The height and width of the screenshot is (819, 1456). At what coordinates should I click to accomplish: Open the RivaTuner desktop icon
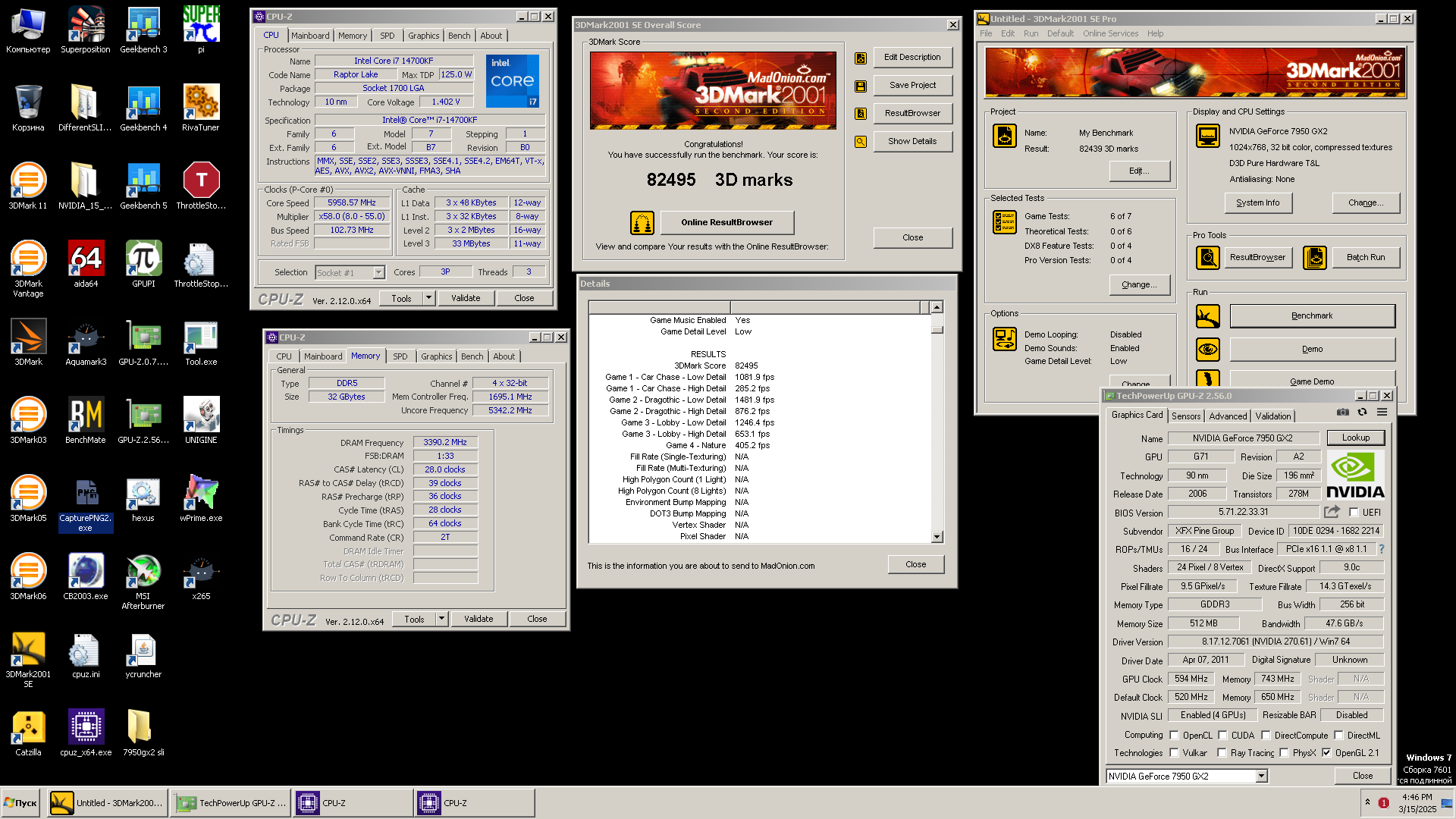coord(201,108)
